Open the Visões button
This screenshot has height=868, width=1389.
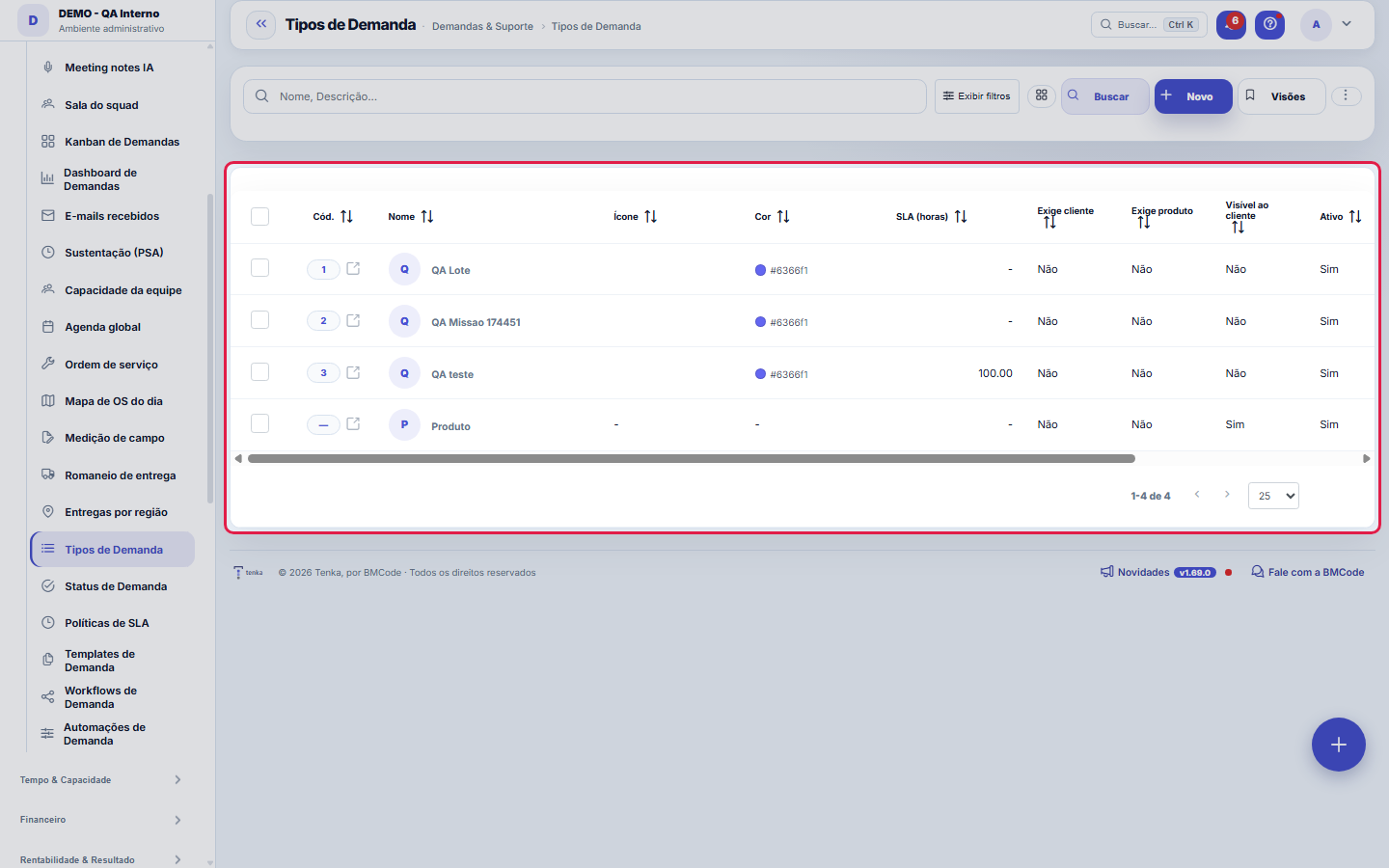tap(1281, 96)
